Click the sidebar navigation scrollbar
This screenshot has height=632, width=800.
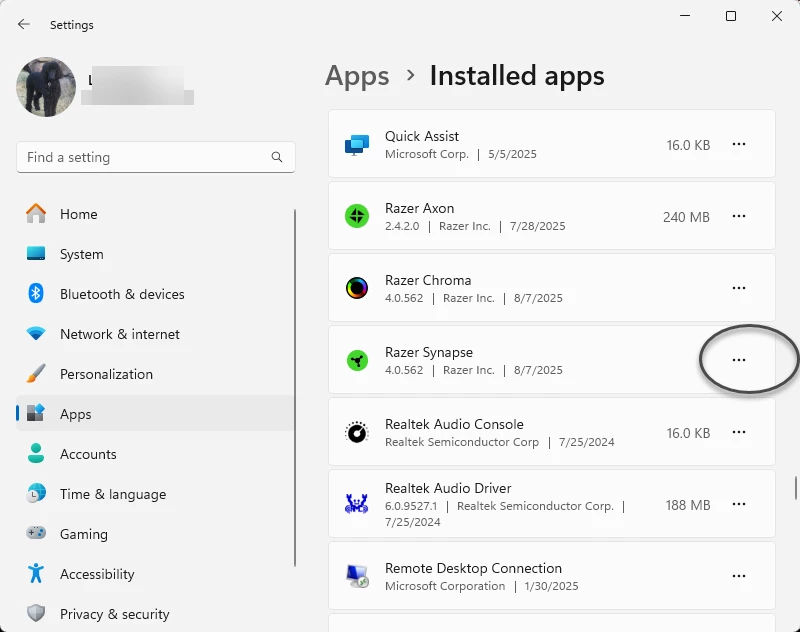pyautogui.click(x=295, y=388)
